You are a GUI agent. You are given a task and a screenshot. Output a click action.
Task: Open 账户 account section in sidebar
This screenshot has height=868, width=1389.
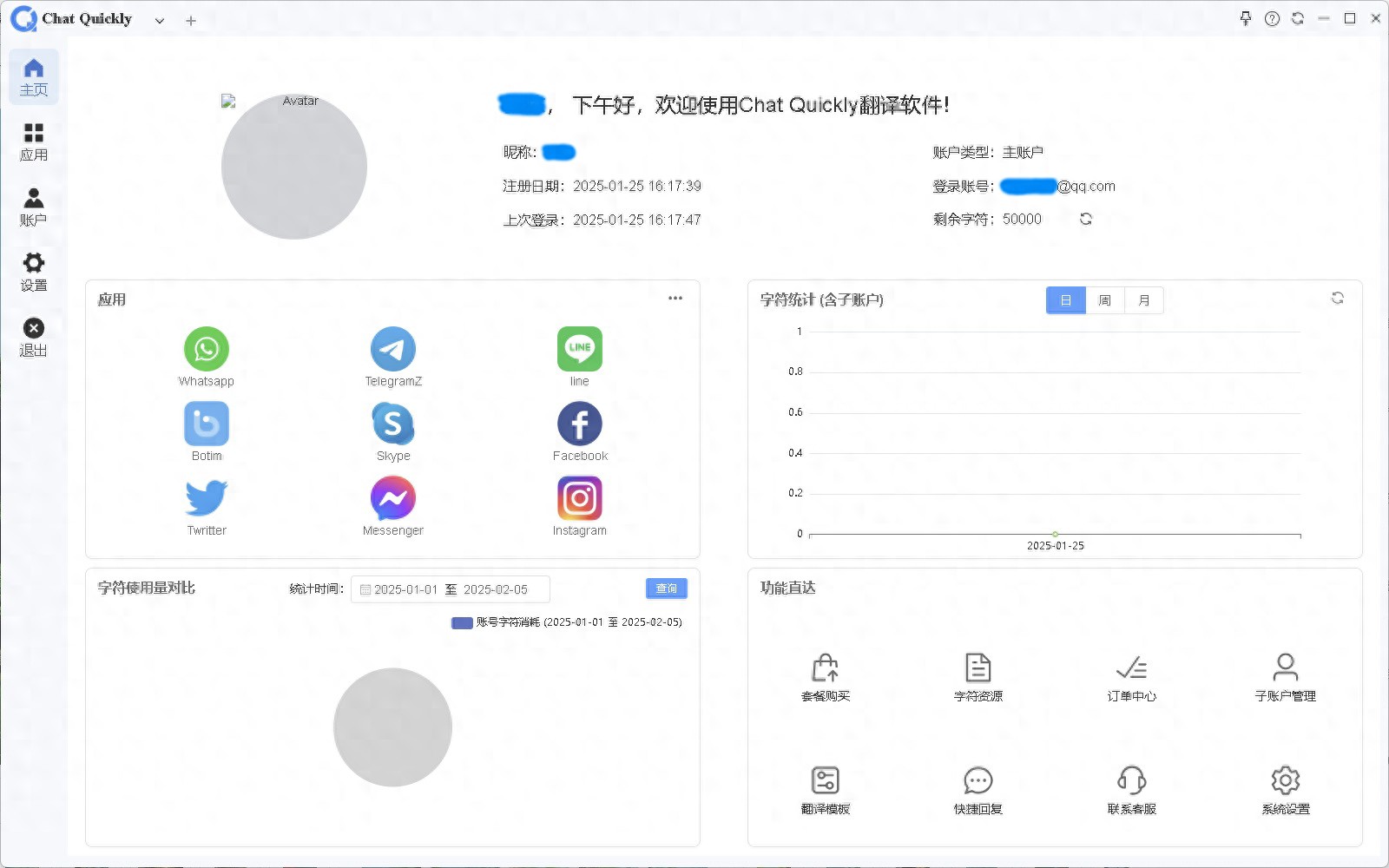tap(34, 207)
